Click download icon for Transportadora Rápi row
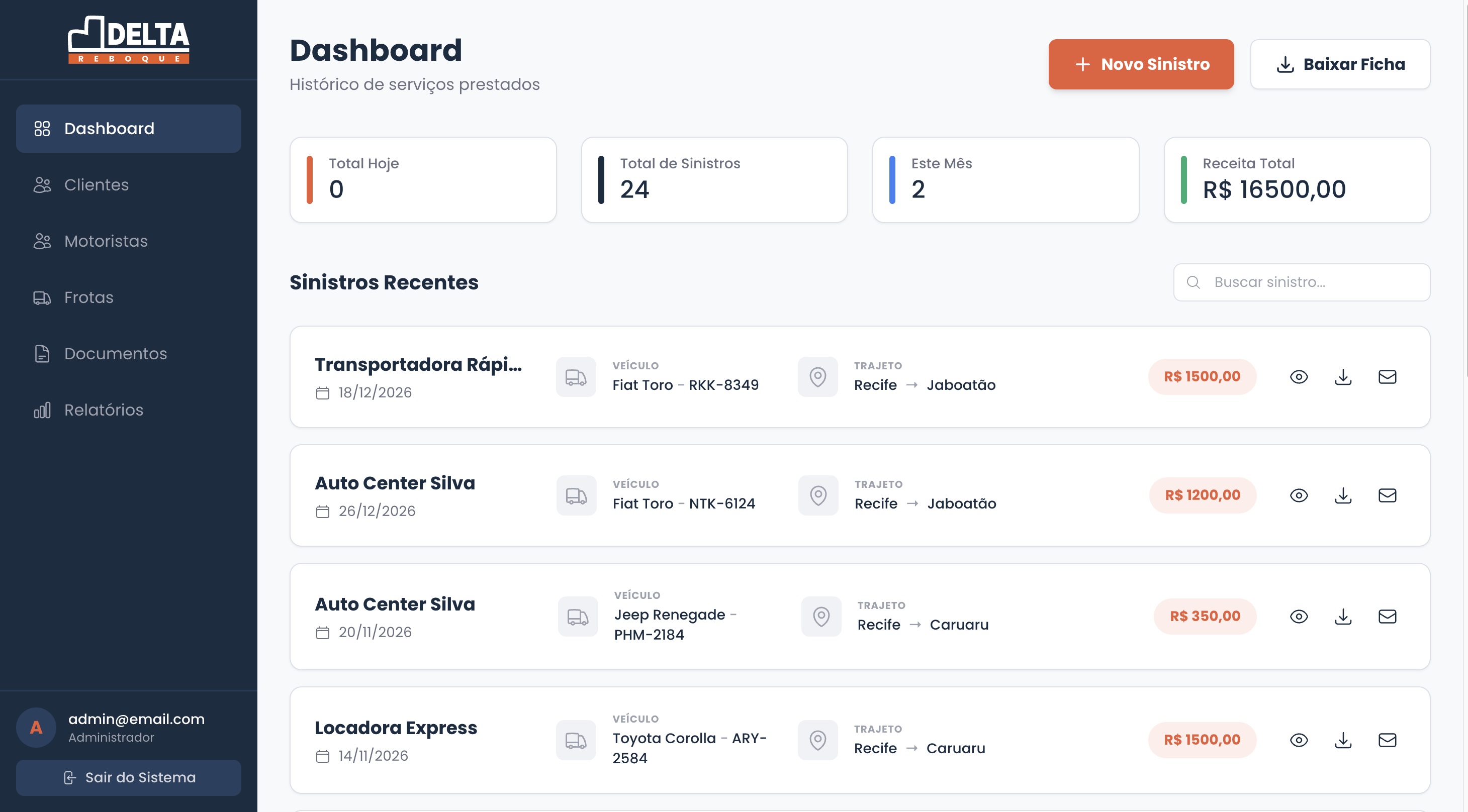This screenshot has height=812, width=1468. pos(1343,377)
